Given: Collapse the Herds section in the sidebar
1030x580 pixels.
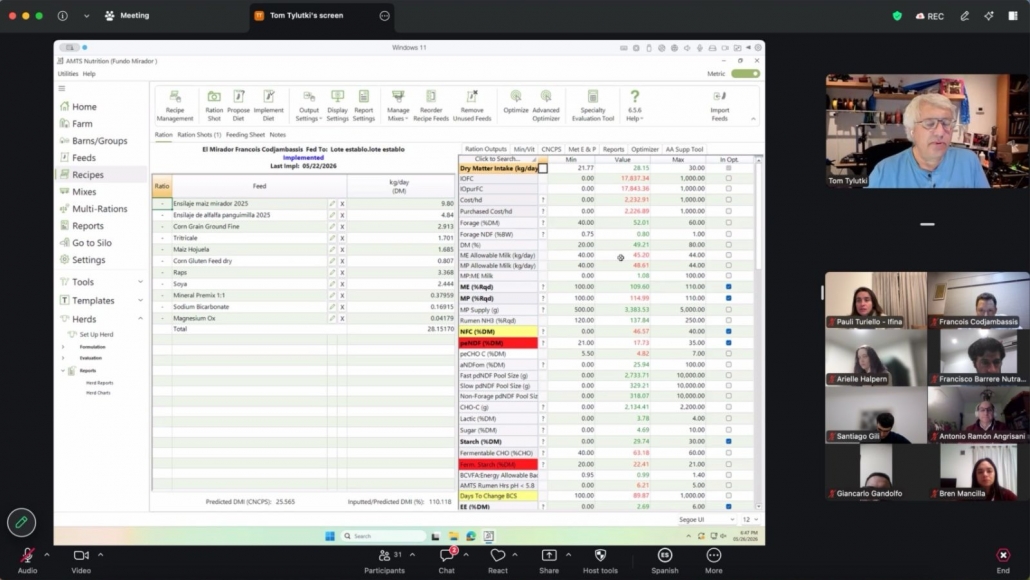Looking at the screenshot, I should pos(140,319).
